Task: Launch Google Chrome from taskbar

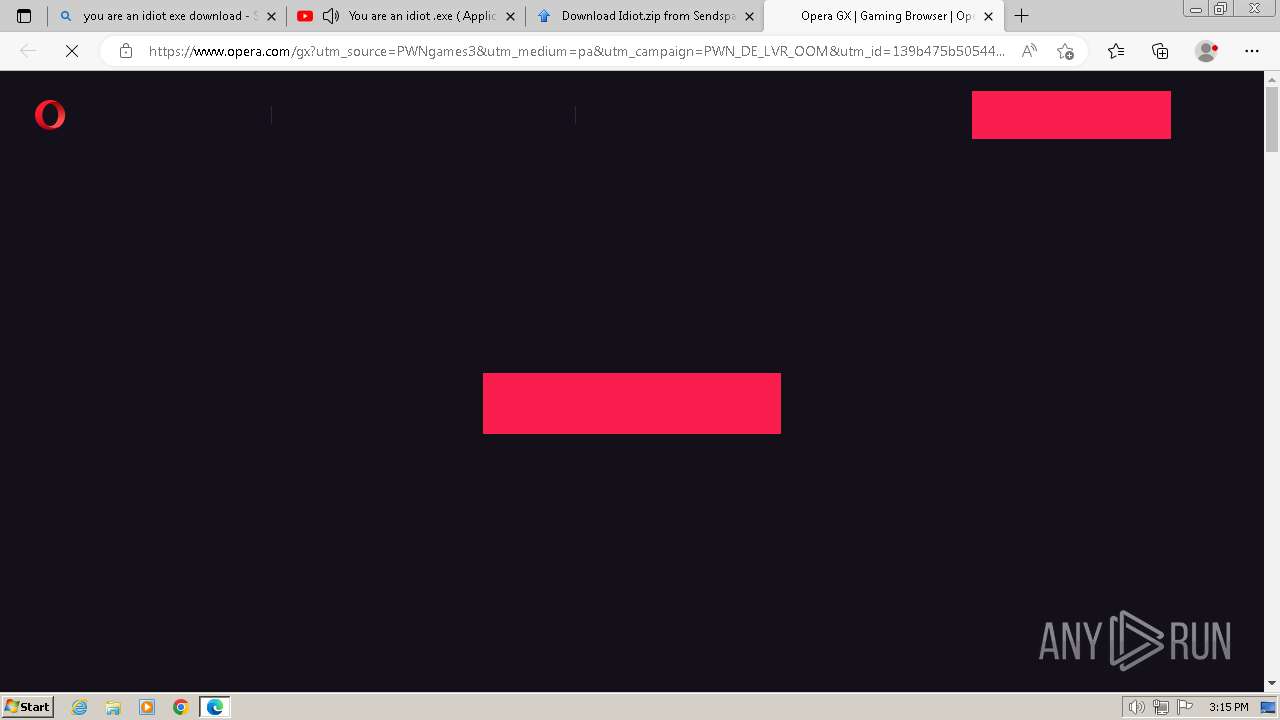Action: 181,707
